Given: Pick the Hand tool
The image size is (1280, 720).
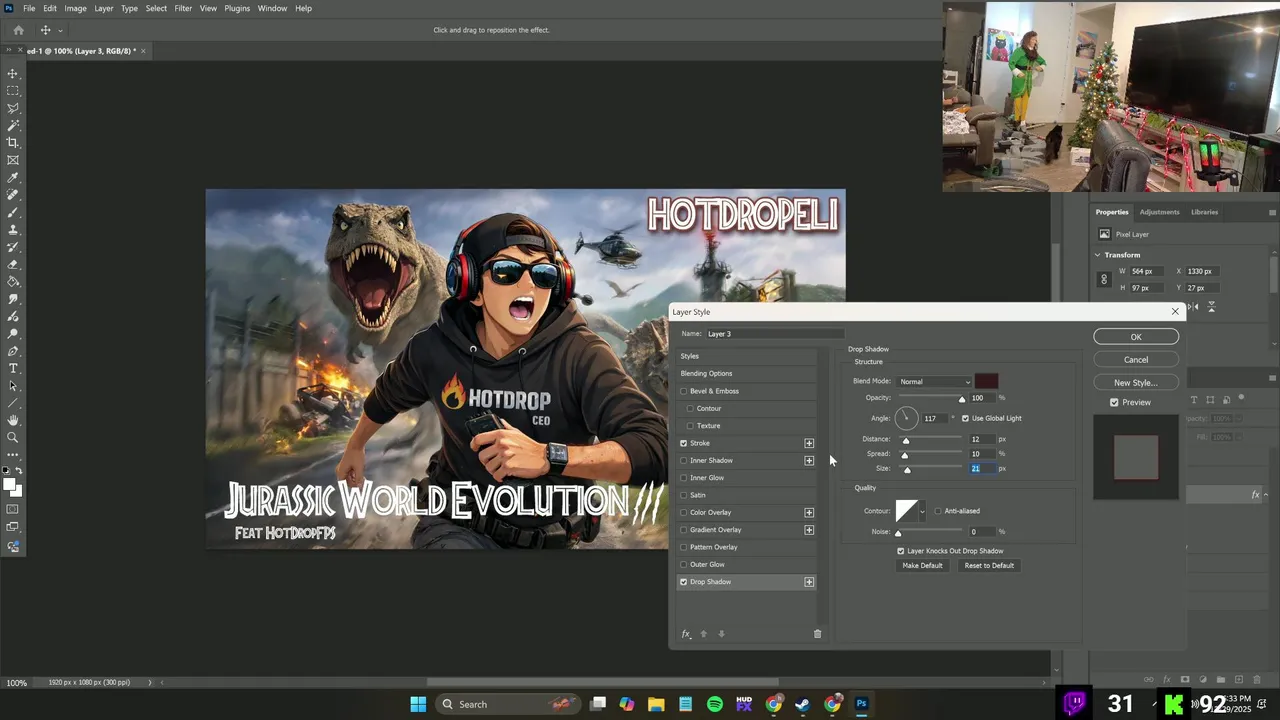Looking at the screenshot, I should (x=13, y=420).
